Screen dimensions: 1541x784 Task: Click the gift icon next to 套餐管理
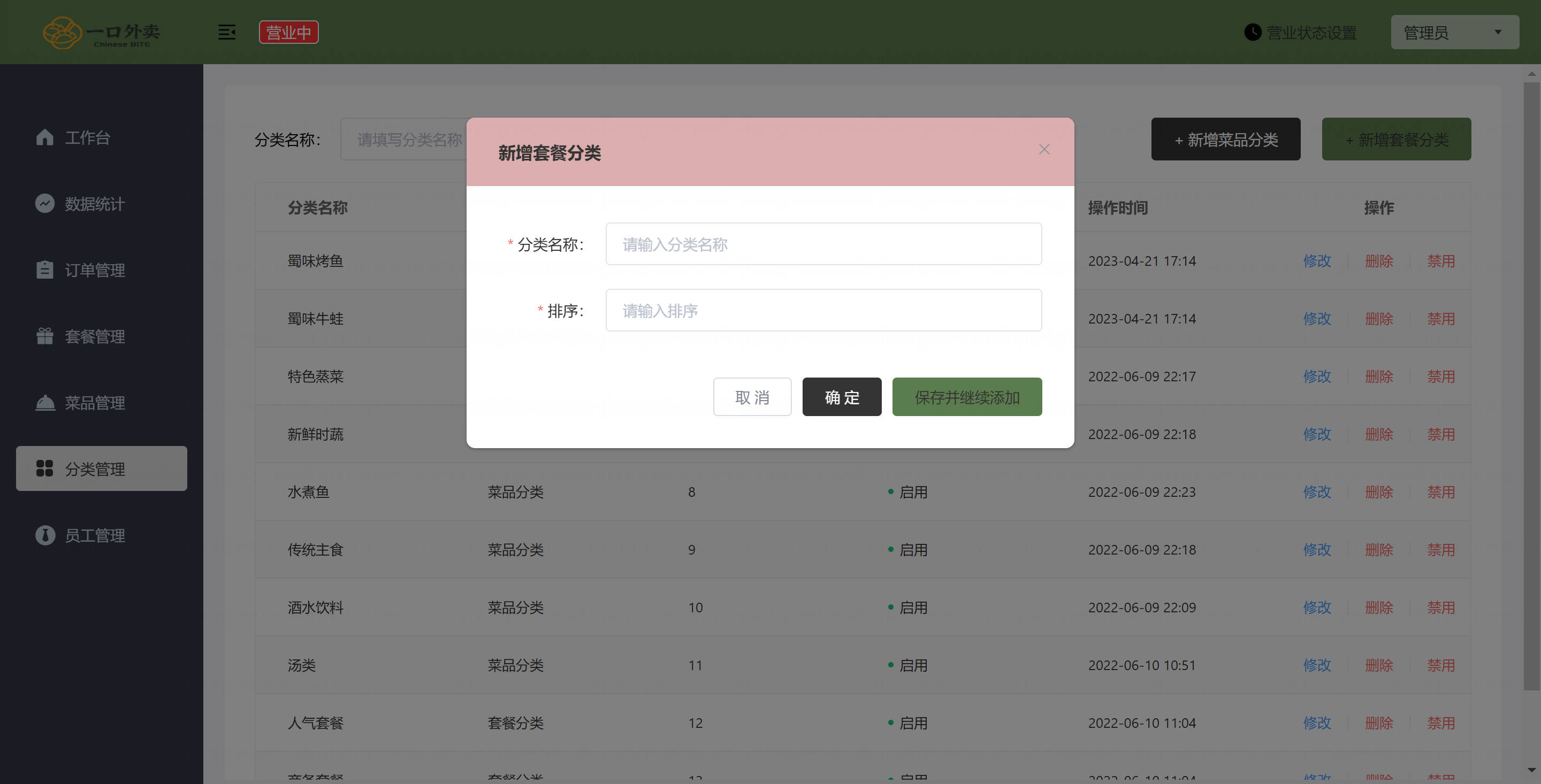click(45, 336)
